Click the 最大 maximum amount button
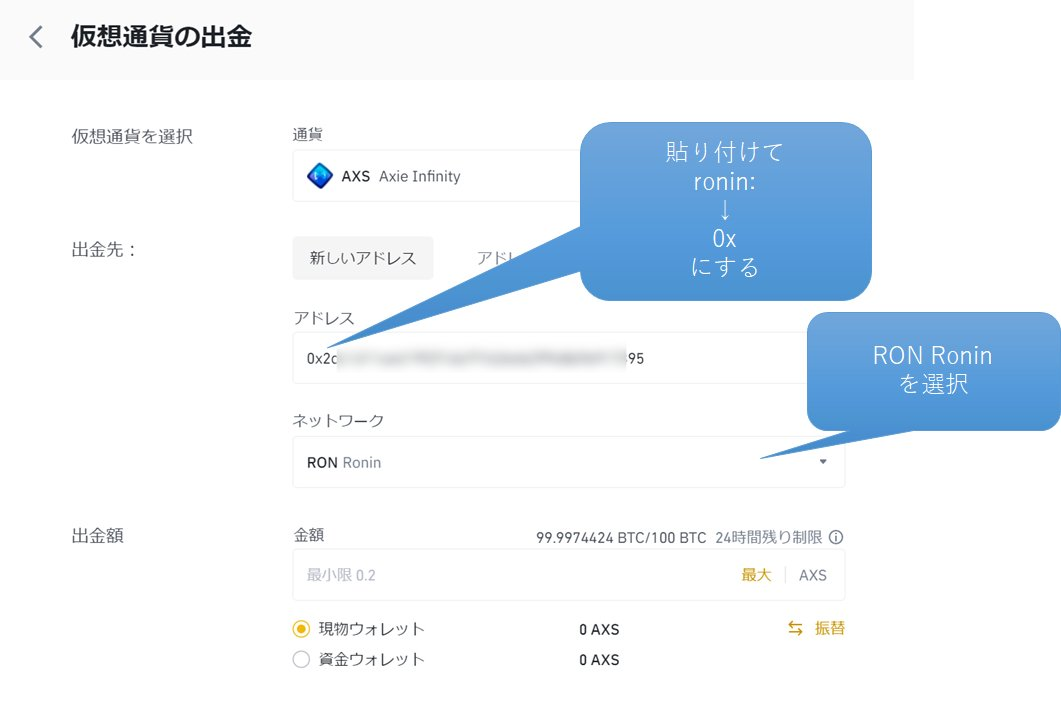This screenshot has height=720, width=1061. coord(756,575)
